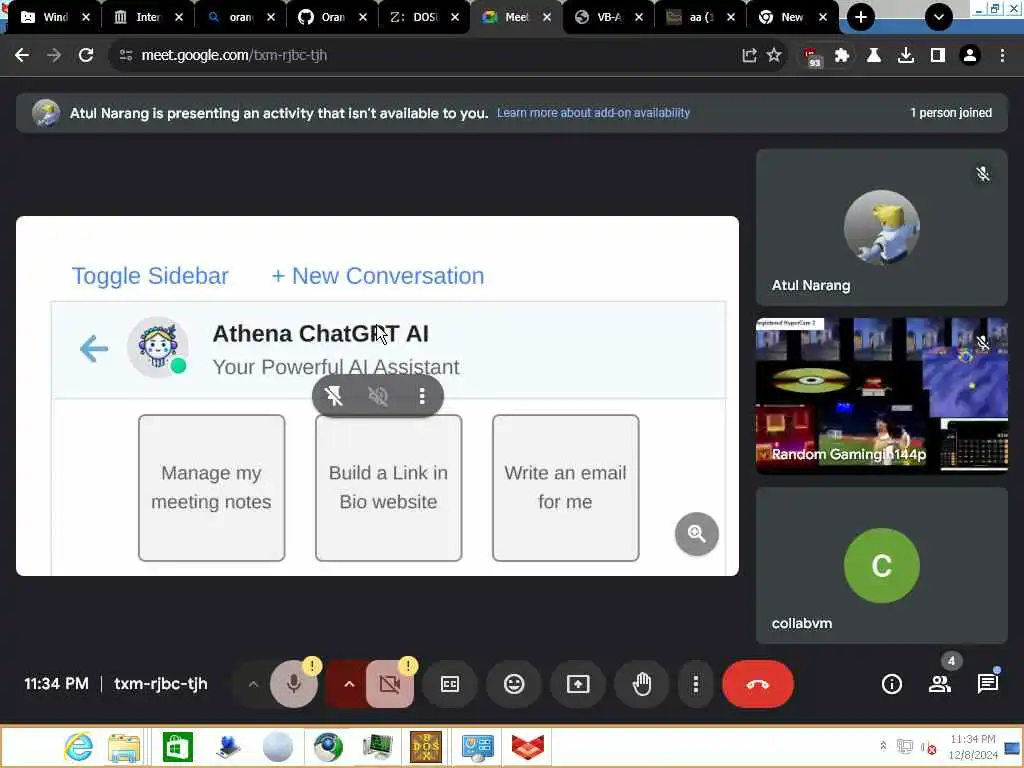Click the red extension icon with 93 badge

coord(811,56)
